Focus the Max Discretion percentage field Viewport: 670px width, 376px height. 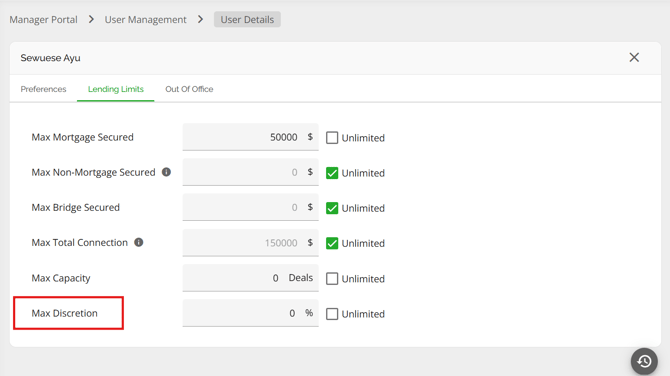250,313
